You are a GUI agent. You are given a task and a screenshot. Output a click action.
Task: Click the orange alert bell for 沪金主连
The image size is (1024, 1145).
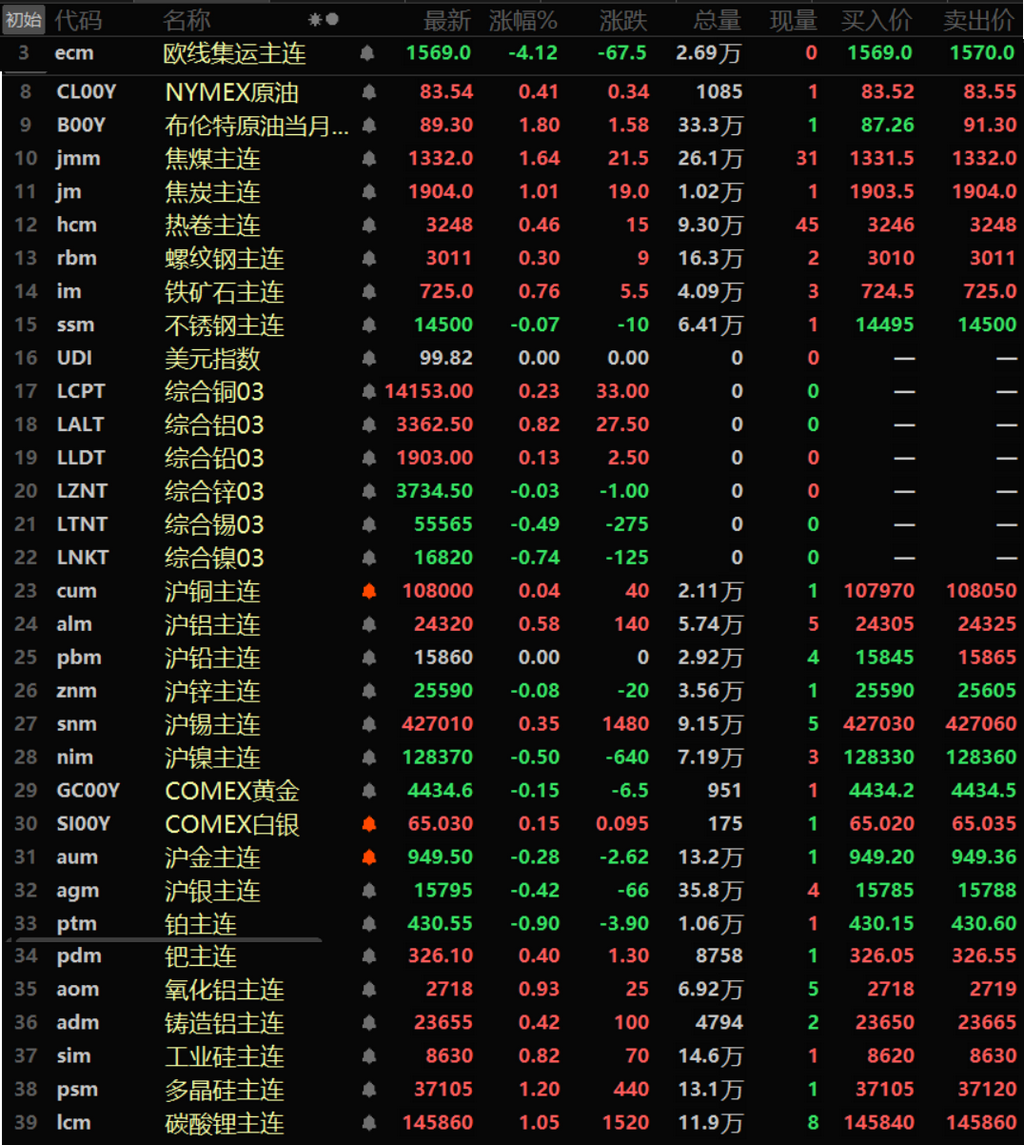pyautogui.click(x=370, y=857)
